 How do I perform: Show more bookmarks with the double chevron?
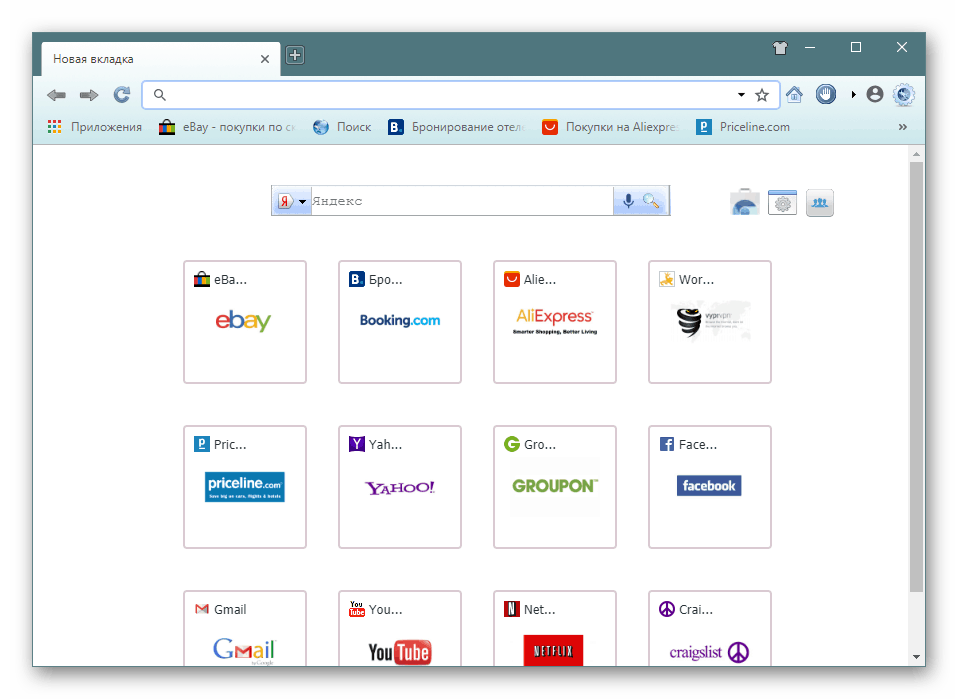point(902,127)
